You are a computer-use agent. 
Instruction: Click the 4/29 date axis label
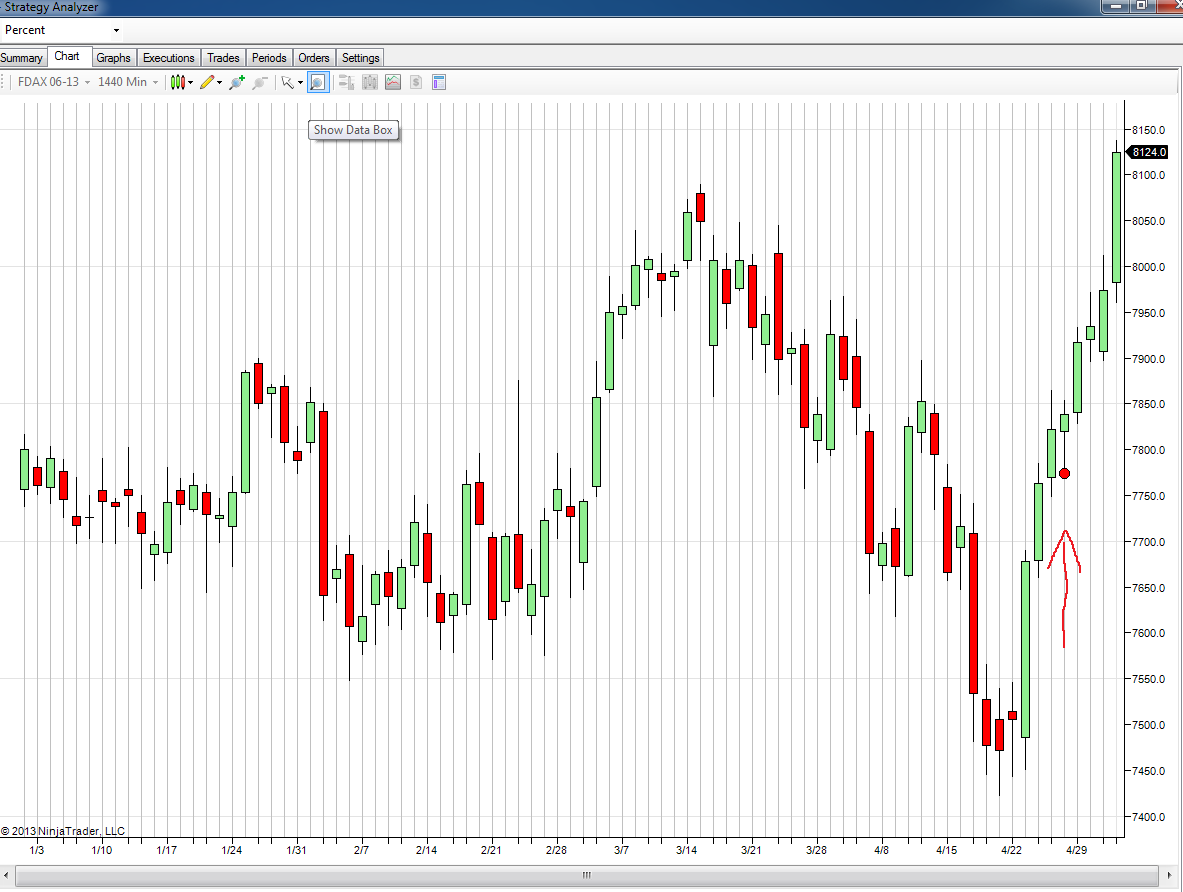click(1076, 850)
